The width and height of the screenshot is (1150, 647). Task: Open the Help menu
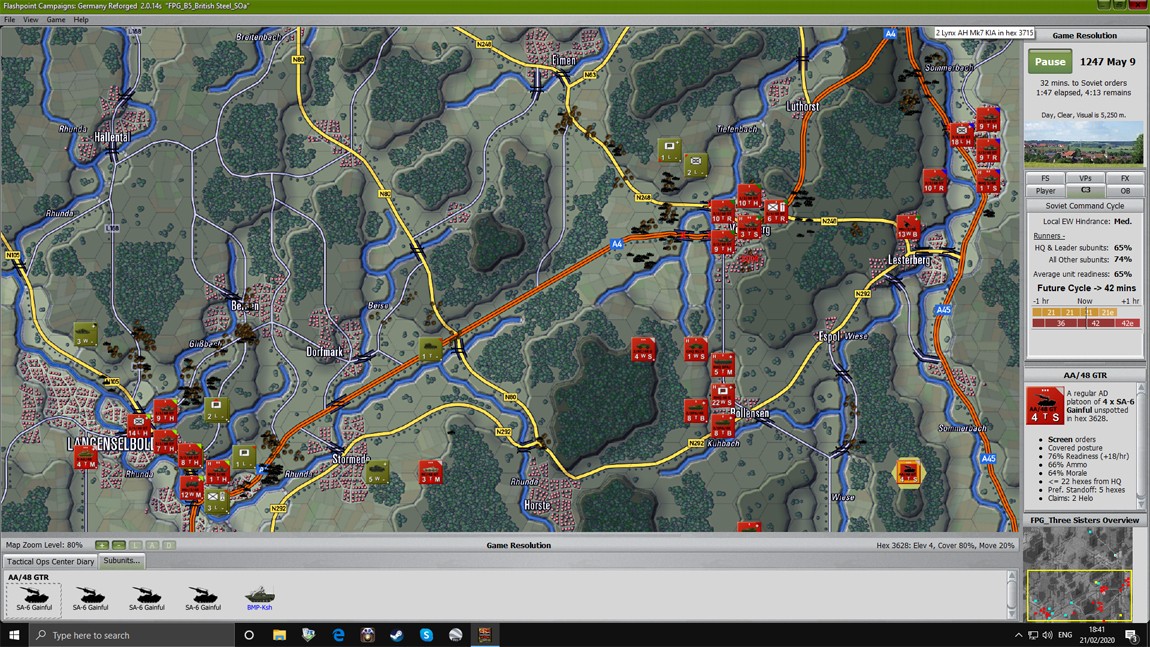click(81, 20)
